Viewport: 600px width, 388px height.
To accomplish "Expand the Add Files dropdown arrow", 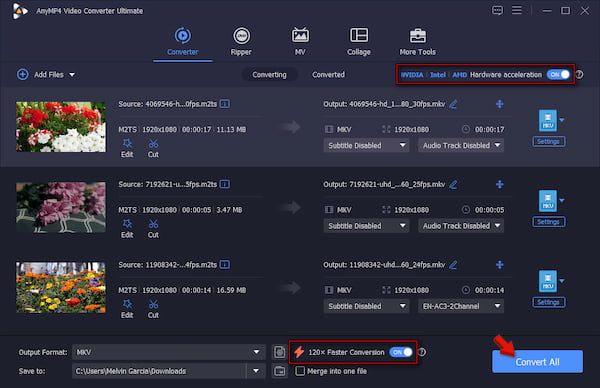I will 72,75.
